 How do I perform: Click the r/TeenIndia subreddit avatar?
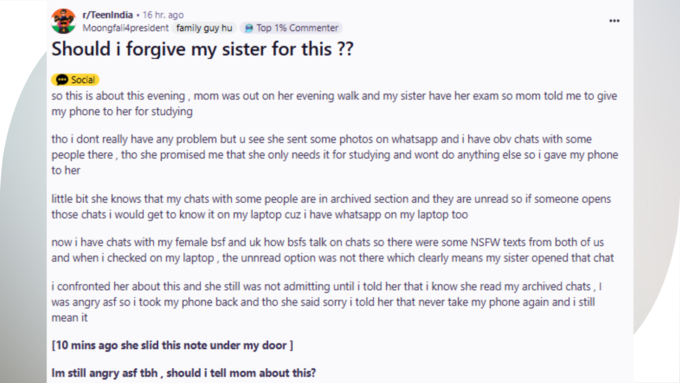63,21
